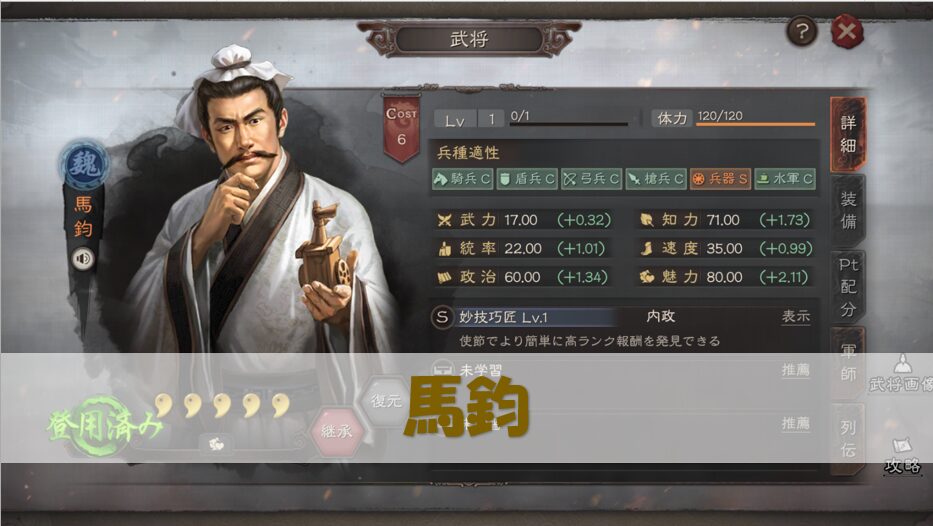The image size is (933, 526).
Task: Switch to the 詳細 tab
Action: click(x=848, y=134)
